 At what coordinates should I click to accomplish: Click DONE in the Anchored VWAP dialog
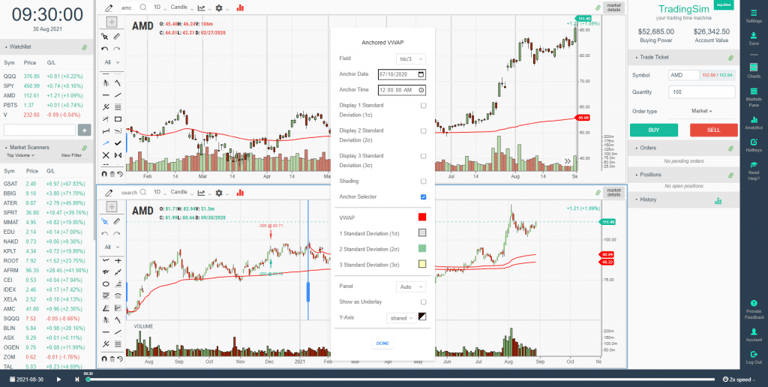click(383, 343)
